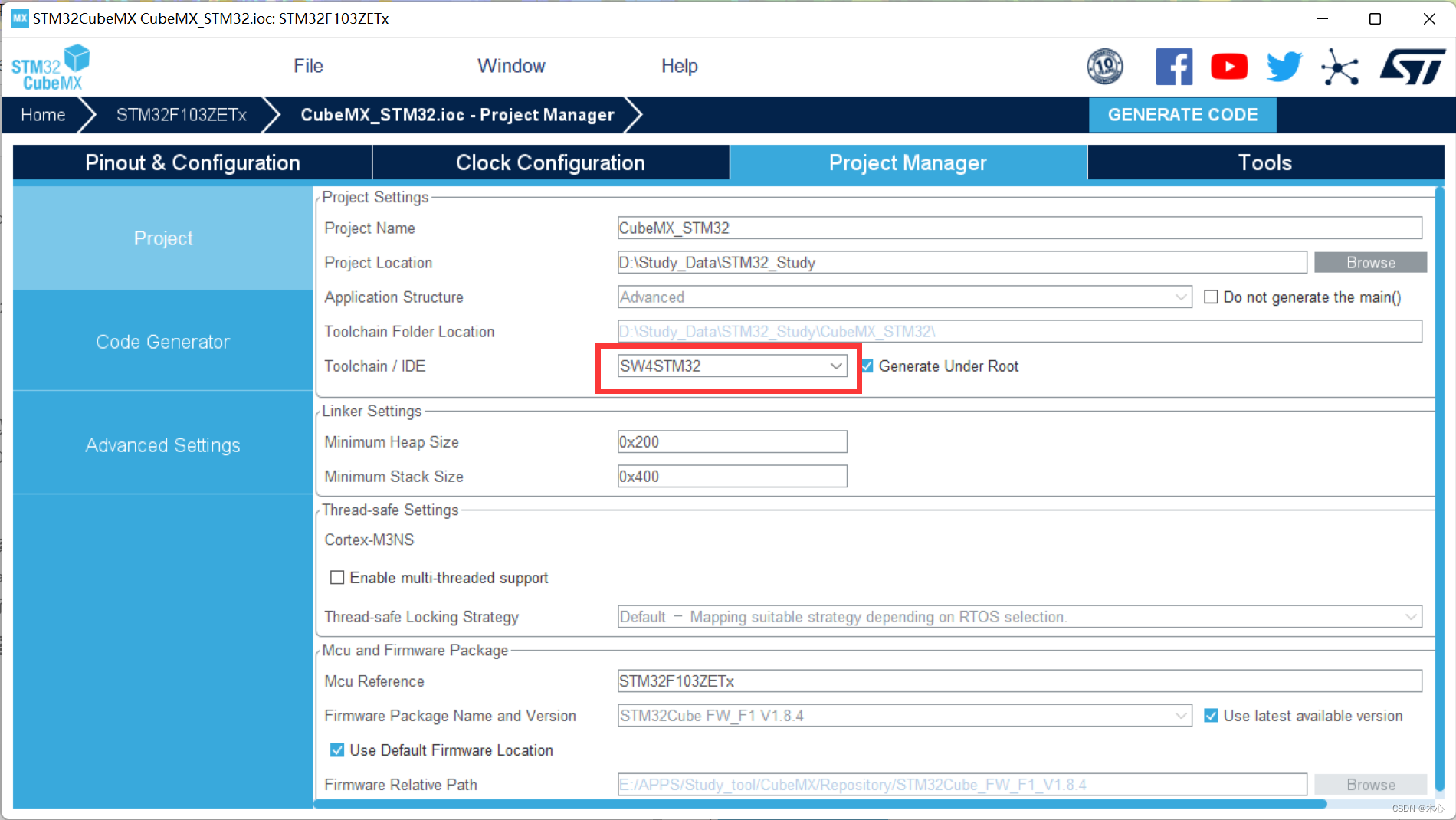Open the Twitter bird icon link
This screenshot has width=1456, height=820.
(x=1284, y=67)
